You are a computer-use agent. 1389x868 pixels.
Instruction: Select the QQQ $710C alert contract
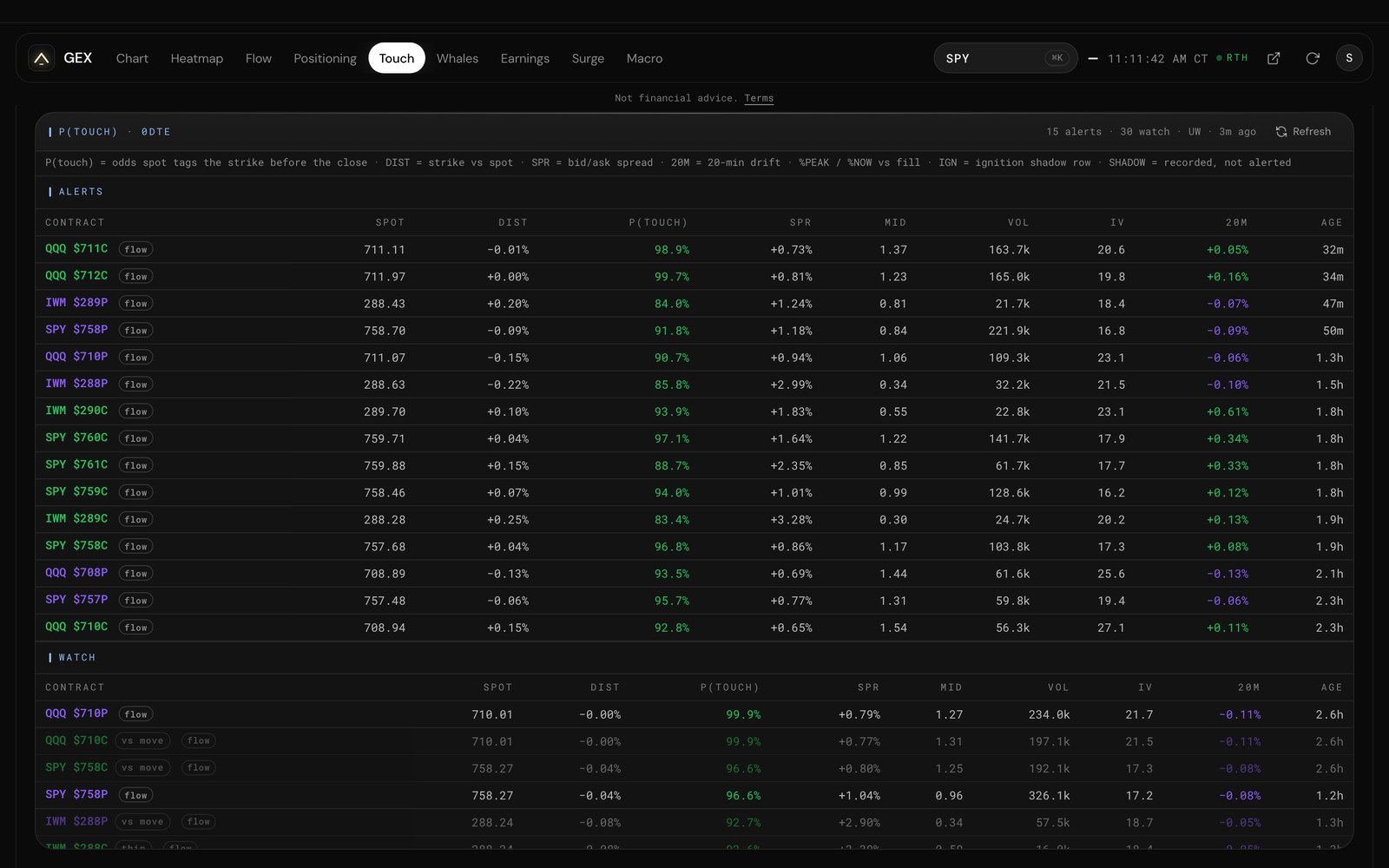76,626
